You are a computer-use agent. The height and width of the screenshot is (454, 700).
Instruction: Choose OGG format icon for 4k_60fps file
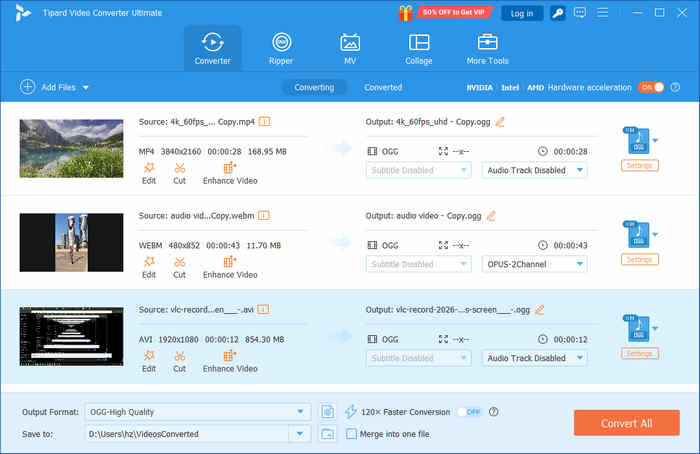[x=638, y=141]
